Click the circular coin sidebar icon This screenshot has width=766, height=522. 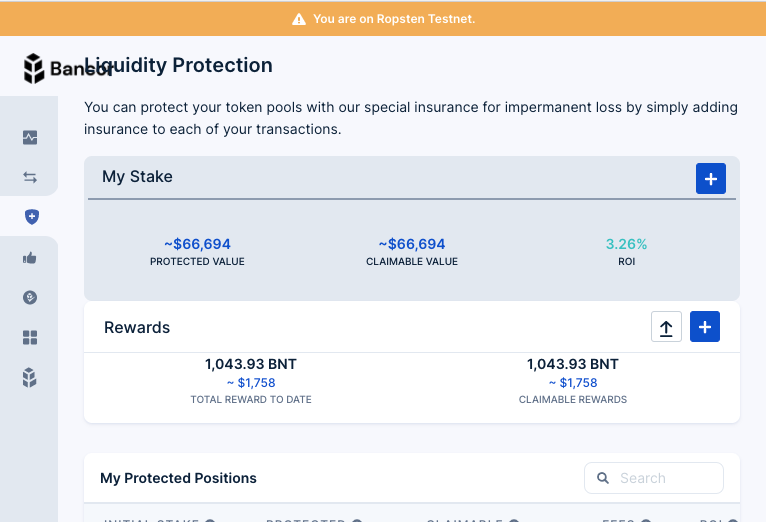(30, 297)
